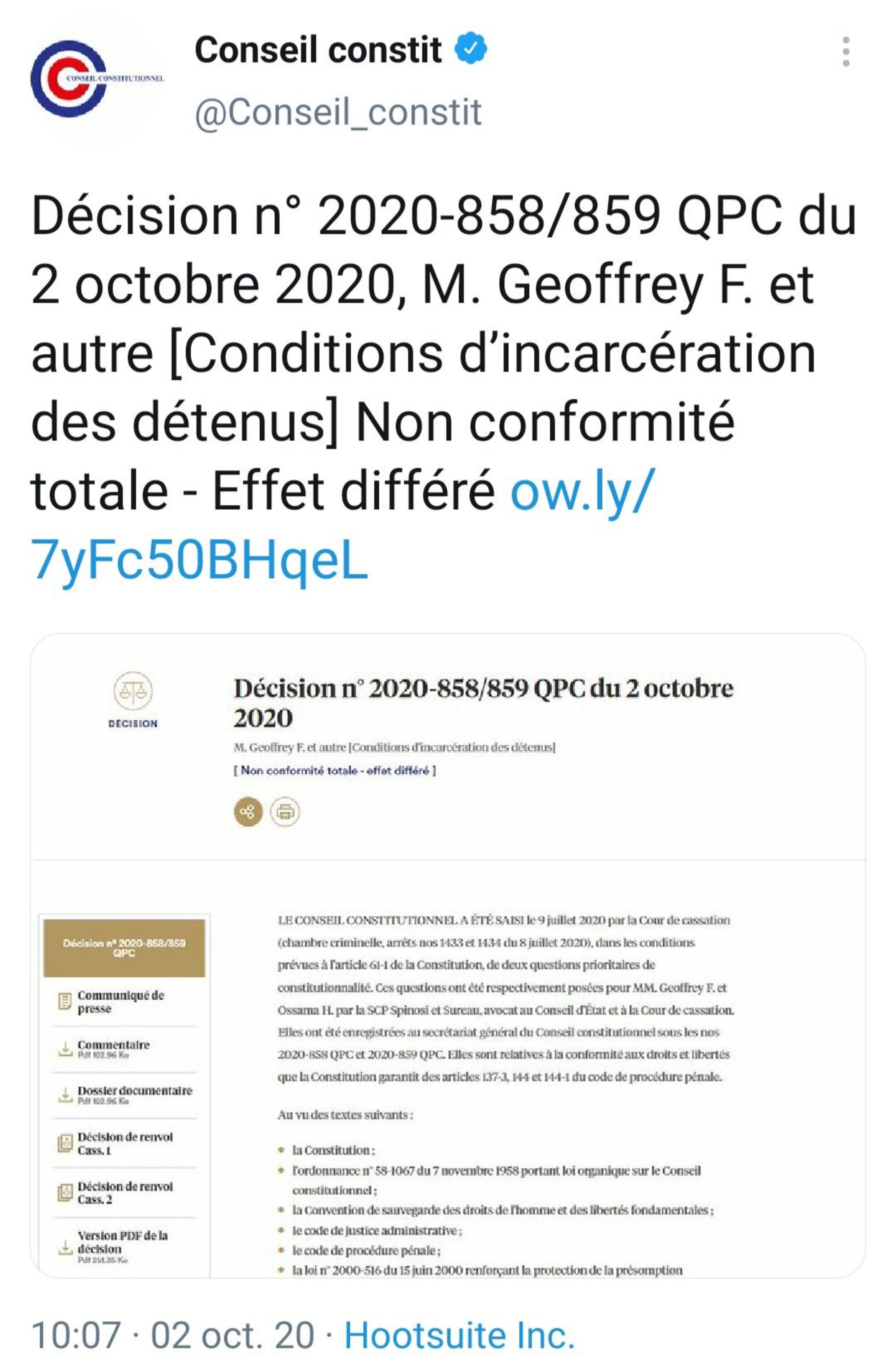Click the print icon button
Screen dimensions: 896x1364
coord(285,812)
